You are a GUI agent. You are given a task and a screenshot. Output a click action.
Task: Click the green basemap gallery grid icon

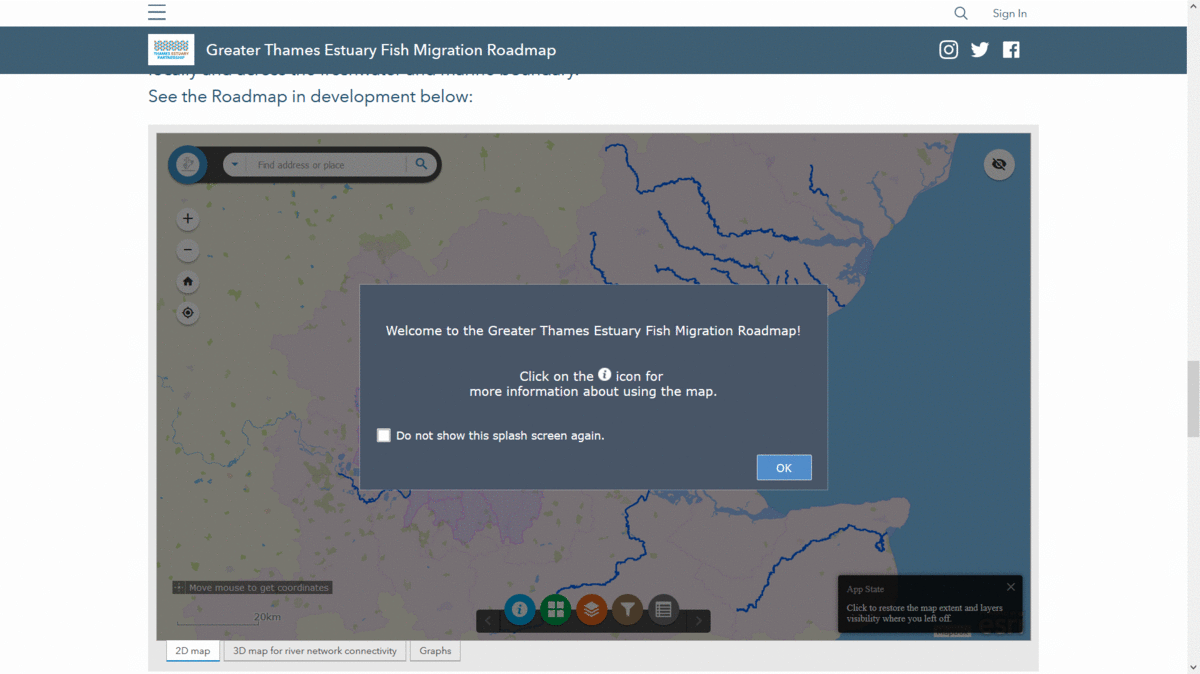point(556,609)
